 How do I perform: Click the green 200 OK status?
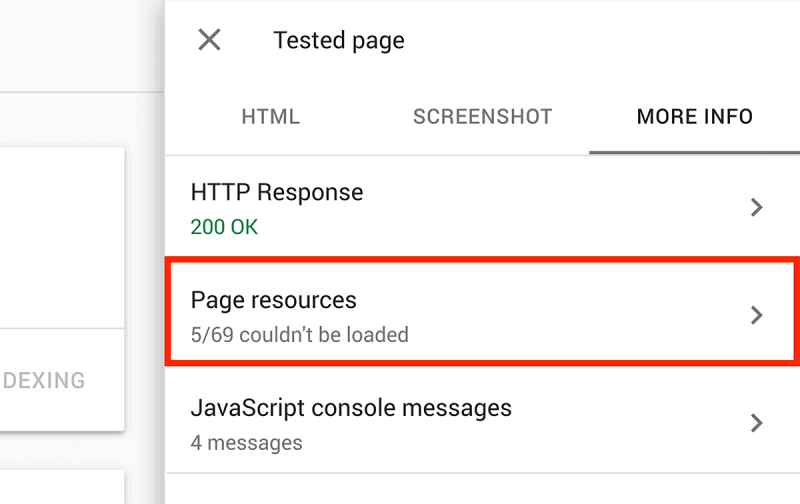click(x=224, y=227)
